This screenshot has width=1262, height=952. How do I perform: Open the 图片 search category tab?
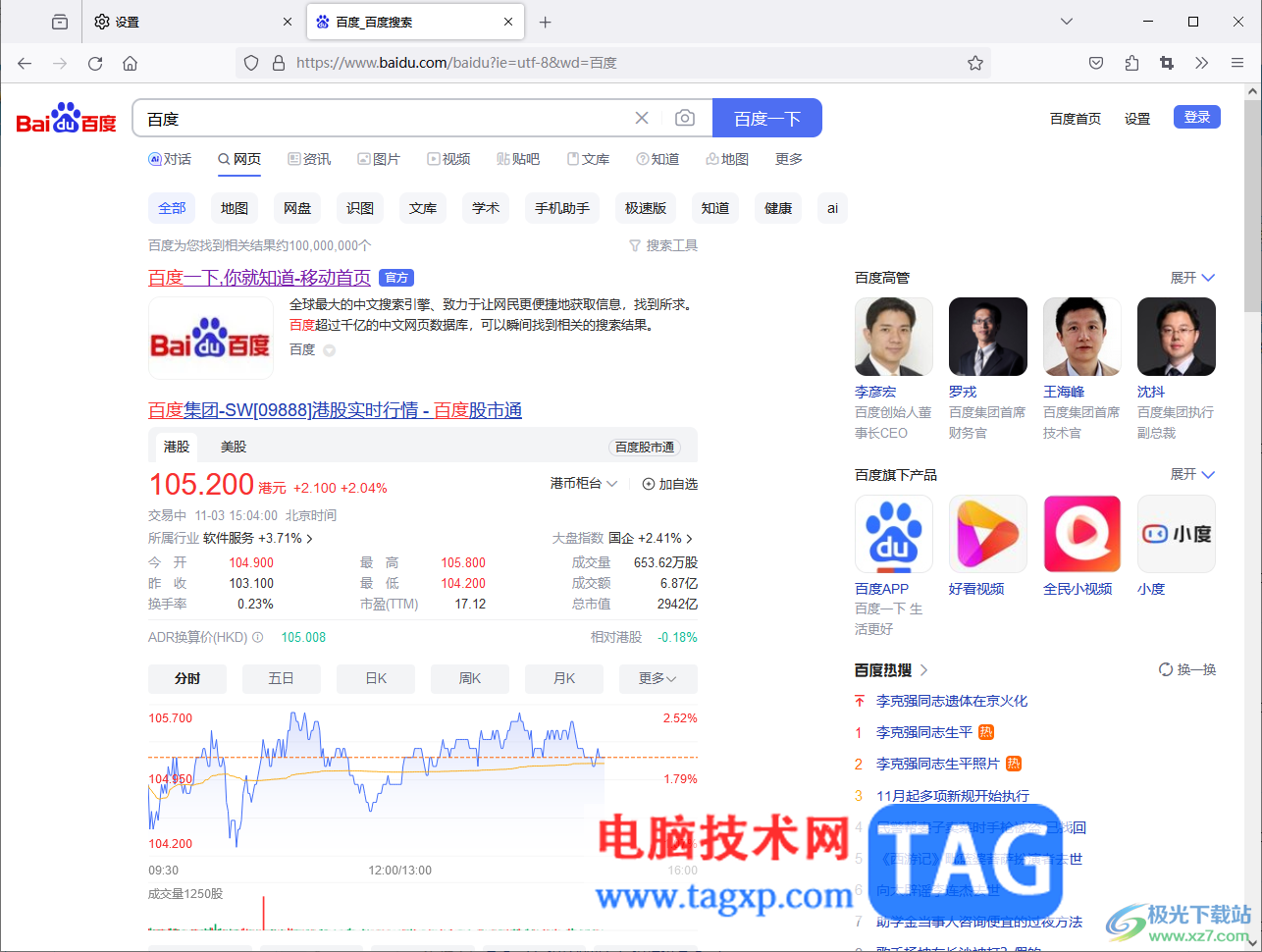point(379,159)
